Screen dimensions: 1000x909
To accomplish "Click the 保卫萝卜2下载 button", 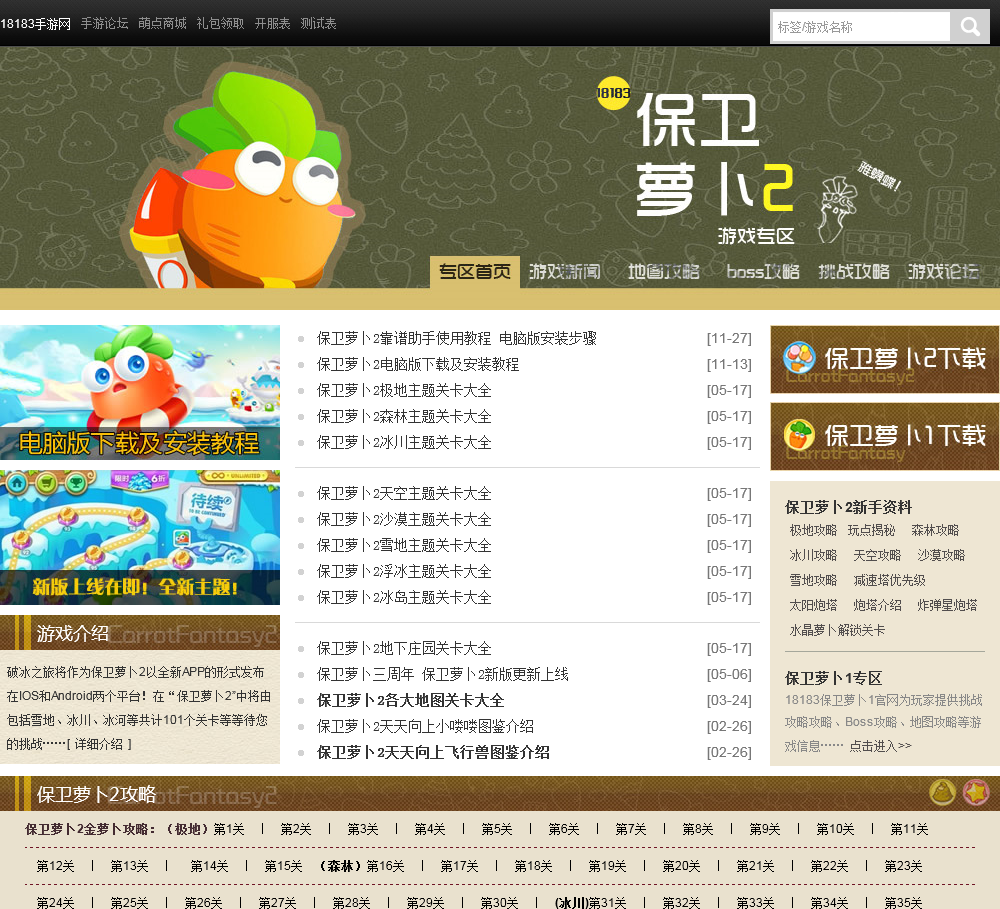I will [885, 360].
